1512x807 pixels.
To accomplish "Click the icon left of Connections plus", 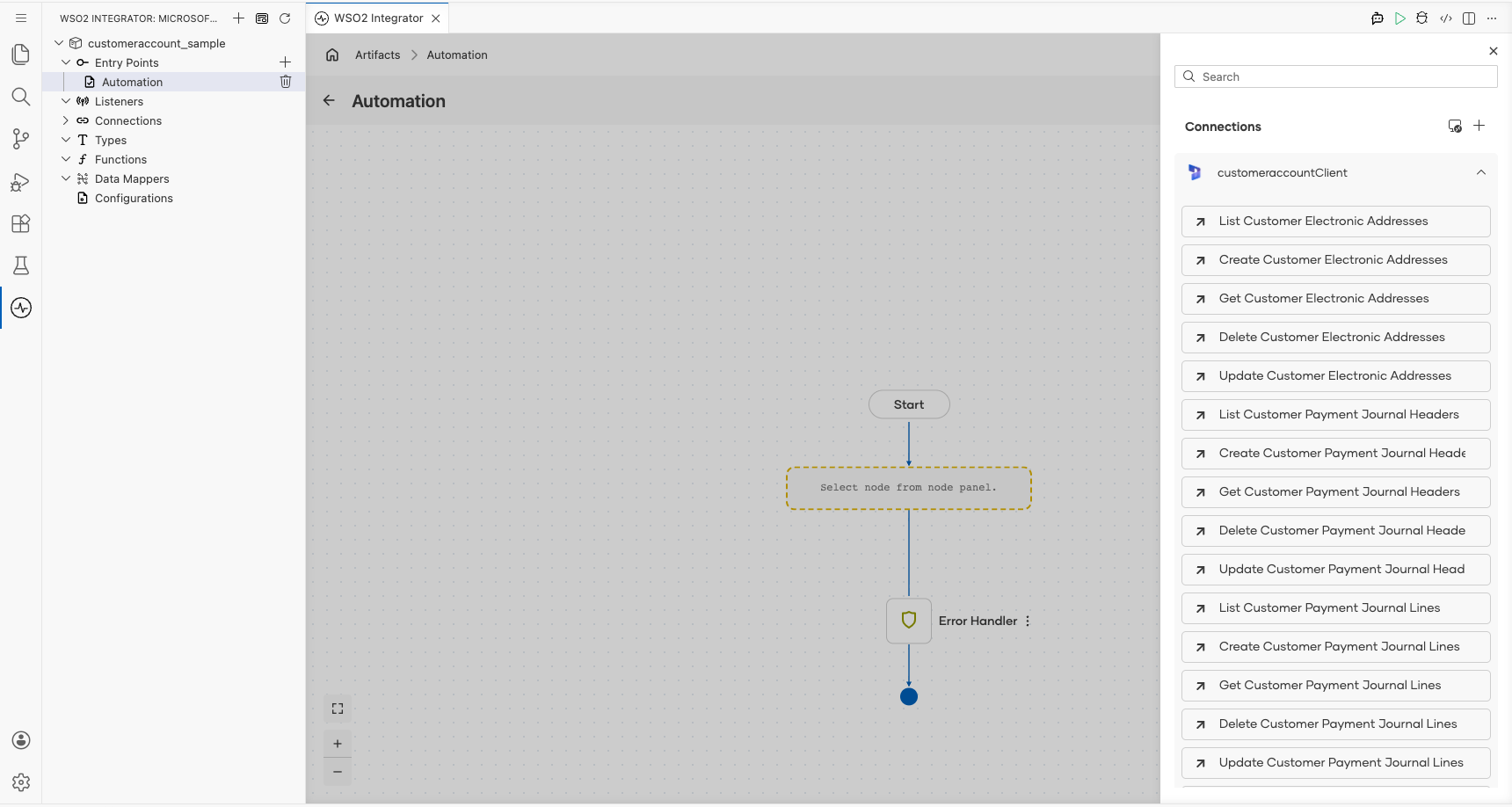I will click(1455, 126).
